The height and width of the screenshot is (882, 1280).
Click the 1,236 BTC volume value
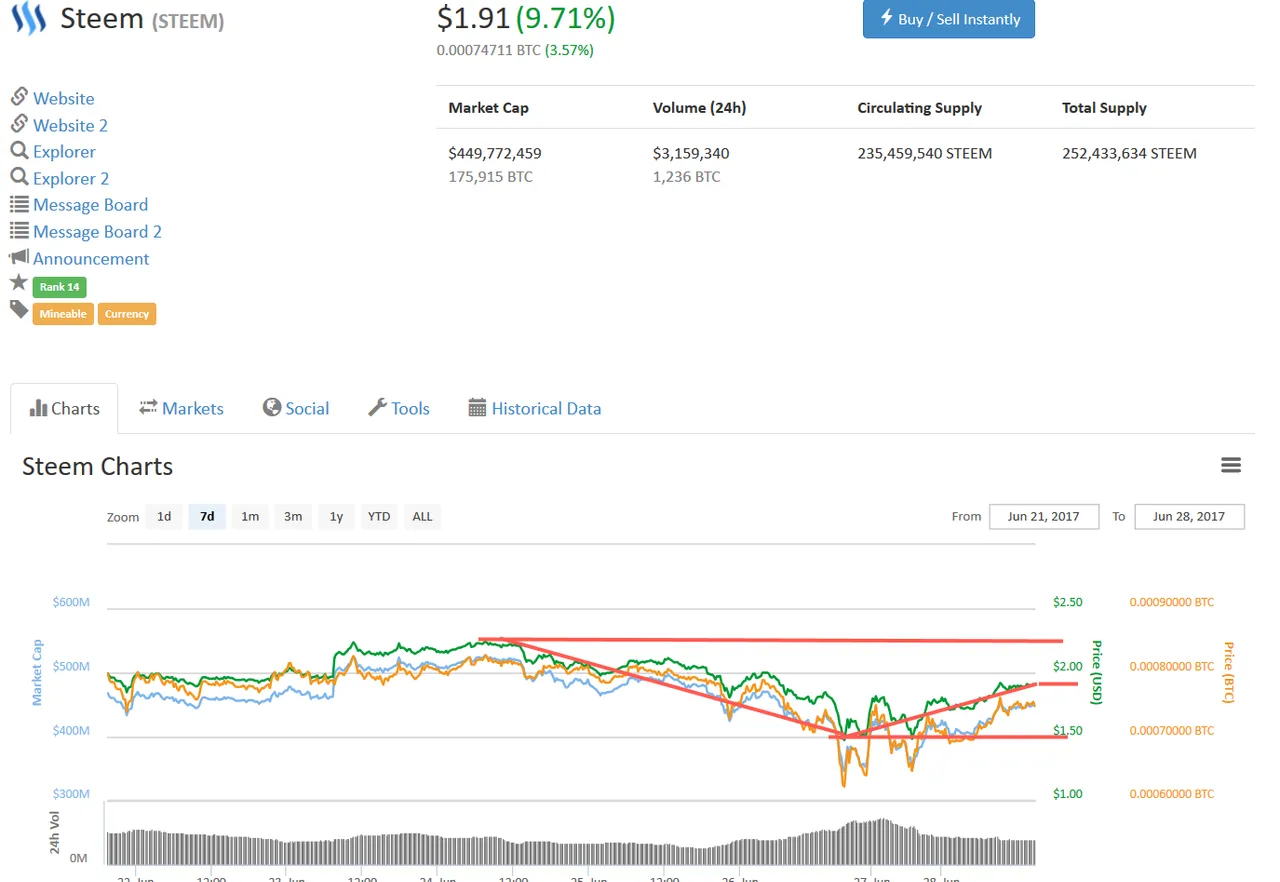(x=686, y=177)
